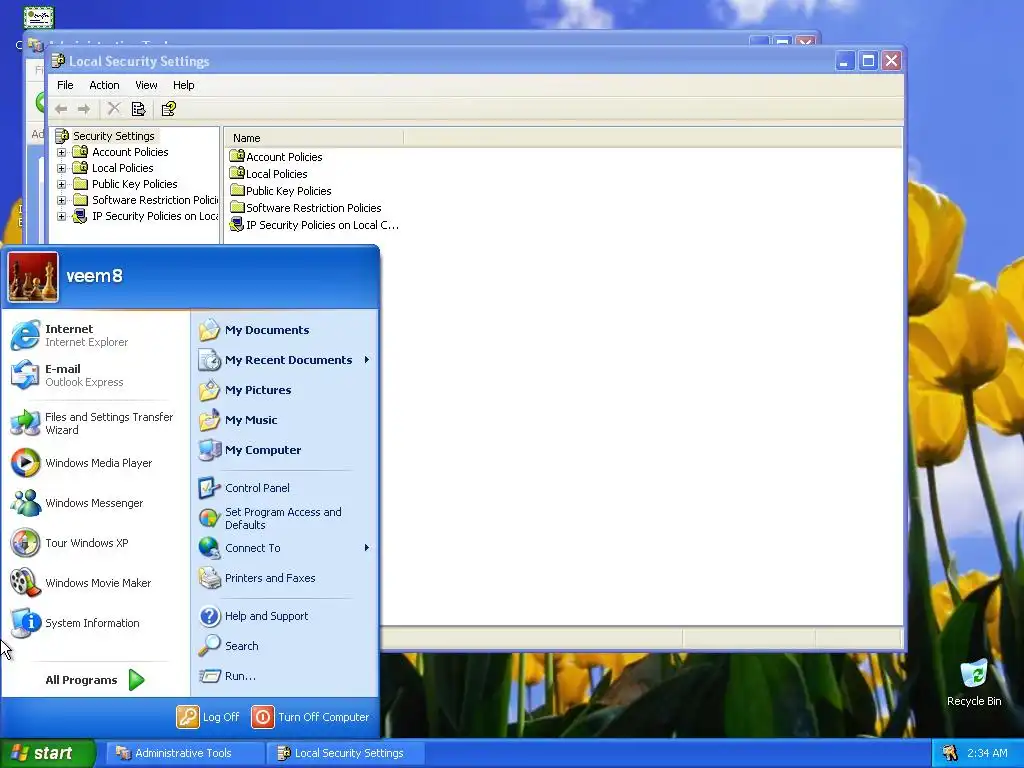Open Recycle Bin on desktop
This screenshot has height=768, width=1024.
(x=974, y=682)
